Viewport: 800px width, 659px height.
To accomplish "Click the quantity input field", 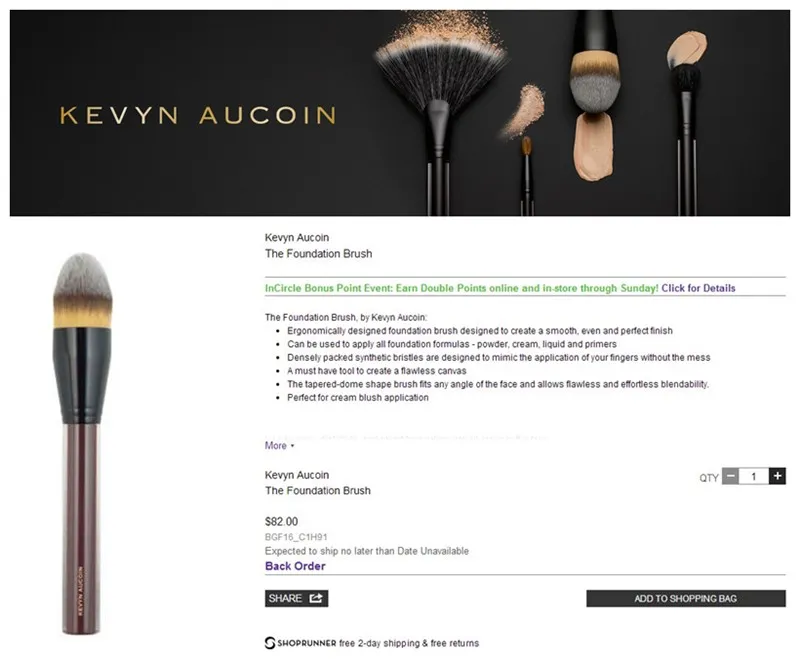I will [x=754, y=476].
